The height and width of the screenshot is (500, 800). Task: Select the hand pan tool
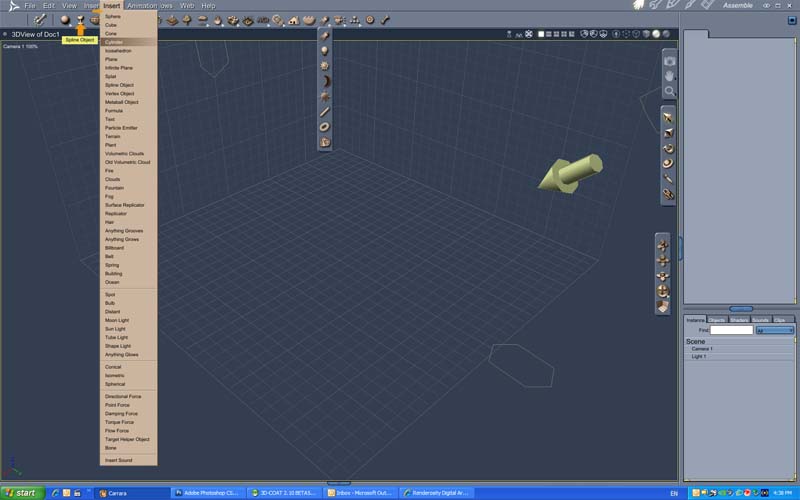669,76
